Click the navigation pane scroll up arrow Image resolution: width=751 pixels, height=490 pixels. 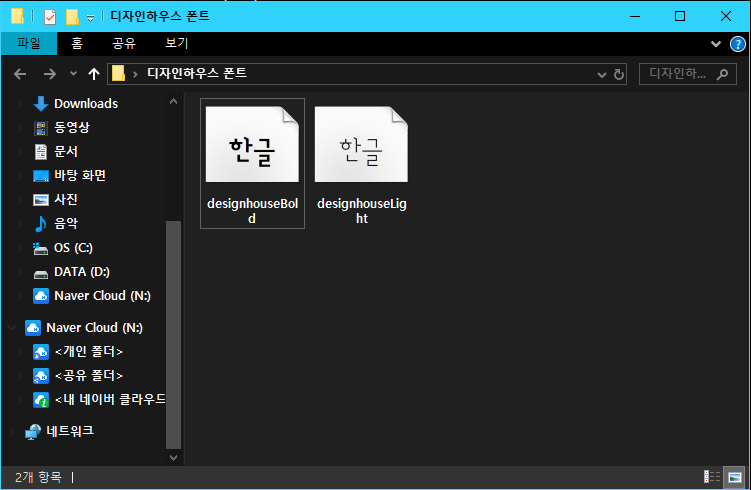(173, 102)
